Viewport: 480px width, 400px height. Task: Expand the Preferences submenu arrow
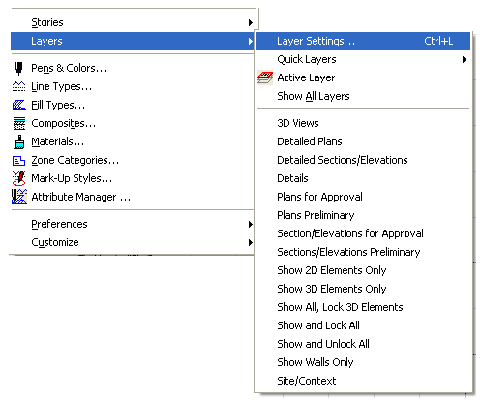coord(251,224)
